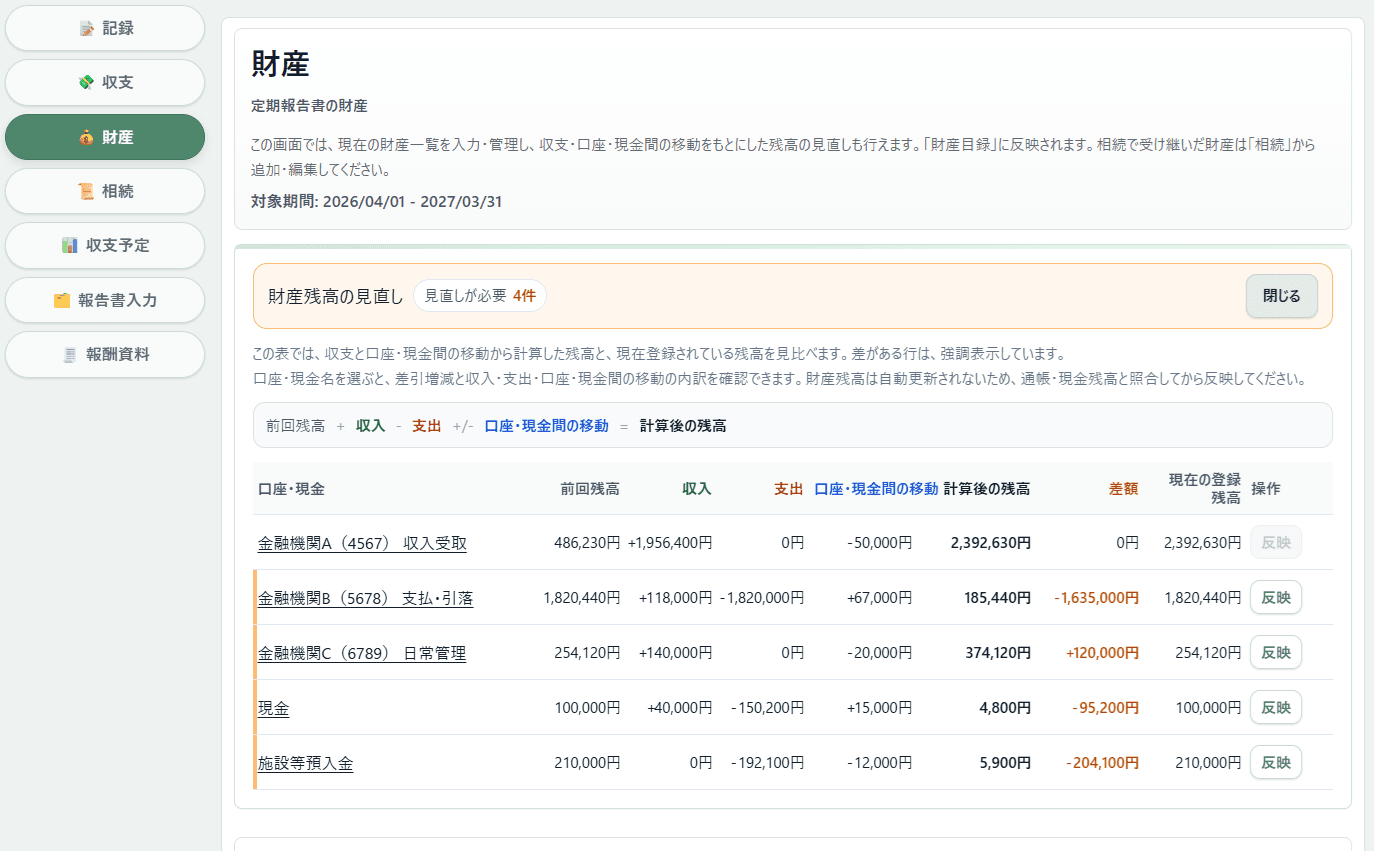Click the money bag icon beside 財産
The width and height of the screenshot is (1374, 851).
coord(86,138)
